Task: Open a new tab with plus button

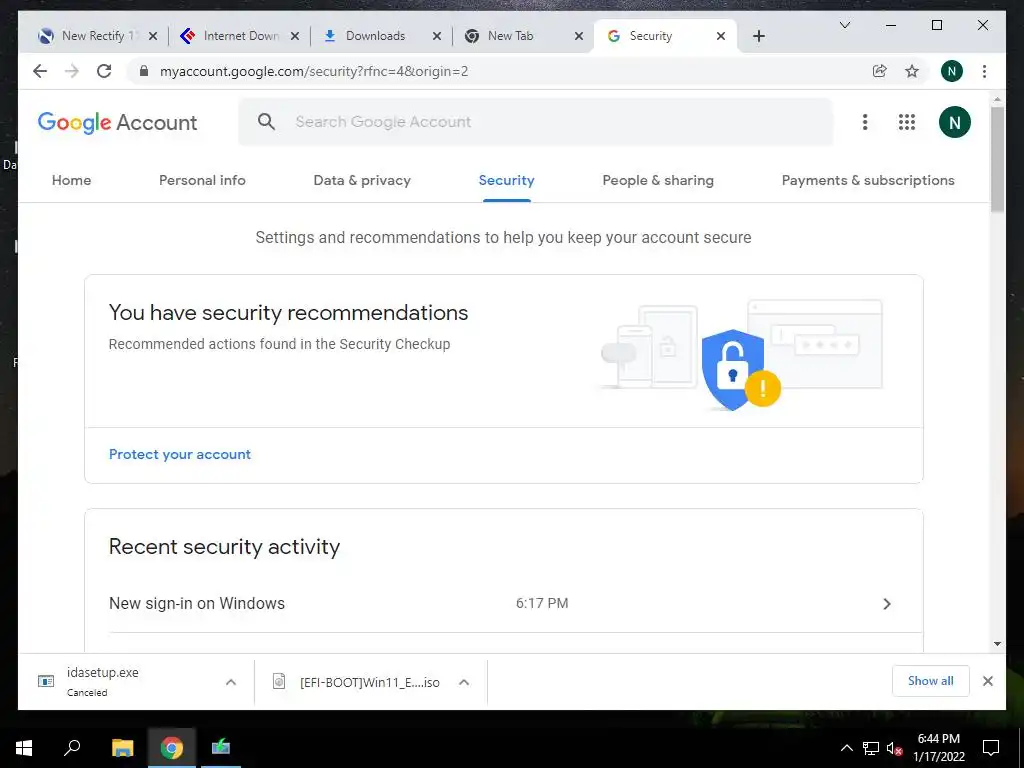Action: (x=758, y=36)
